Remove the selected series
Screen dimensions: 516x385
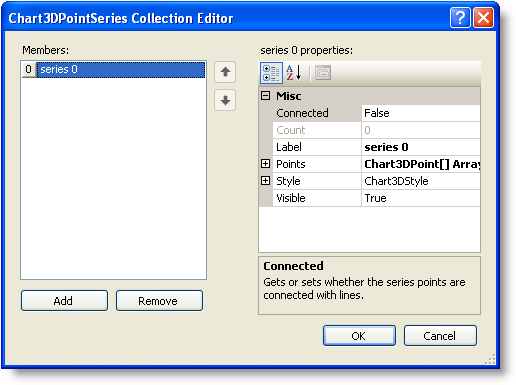(x=159, y=301)
